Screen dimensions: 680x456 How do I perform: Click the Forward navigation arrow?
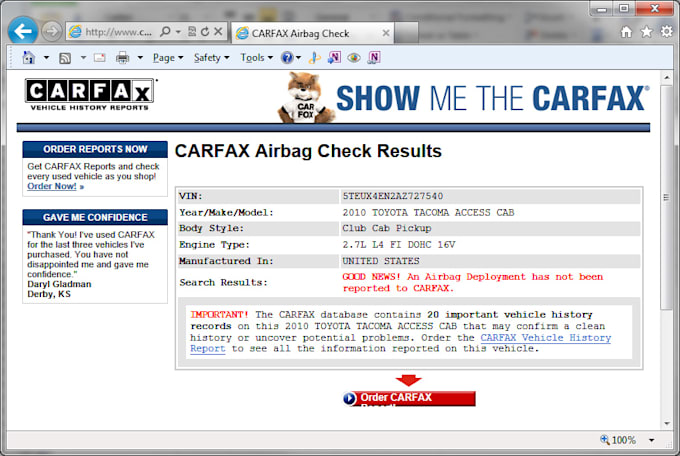click(52, 32)
